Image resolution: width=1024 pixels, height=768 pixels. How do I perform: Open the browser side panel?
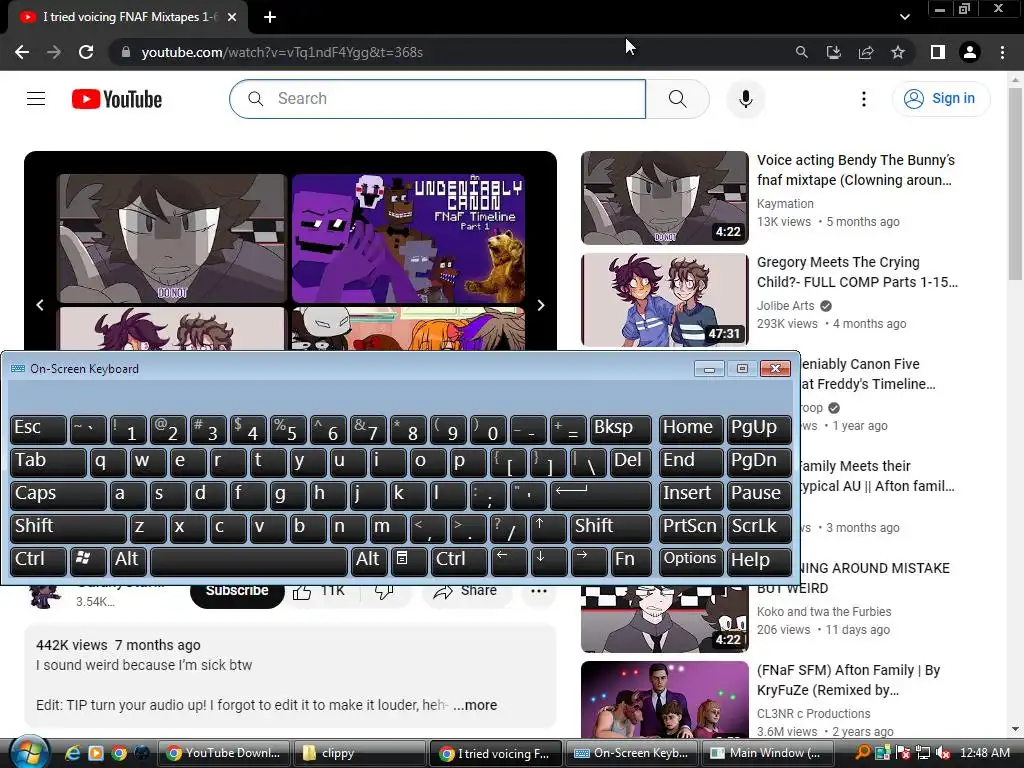(938, 52)
